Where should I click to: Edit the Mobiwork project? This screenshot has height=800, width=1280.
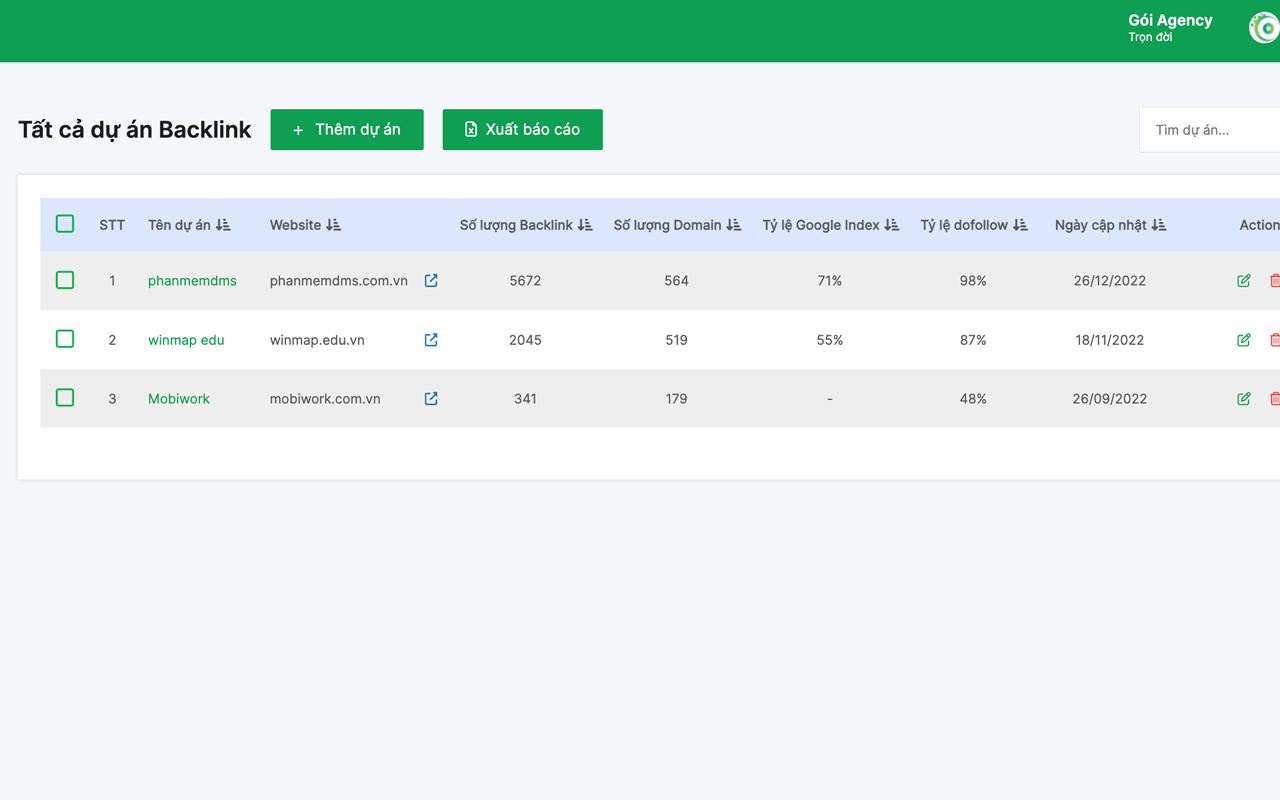pyautogui.click(x=1244, y=398)
